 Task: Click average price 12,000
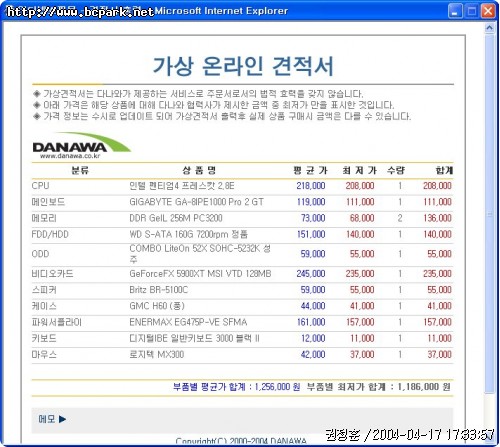[x=313, y=338]
